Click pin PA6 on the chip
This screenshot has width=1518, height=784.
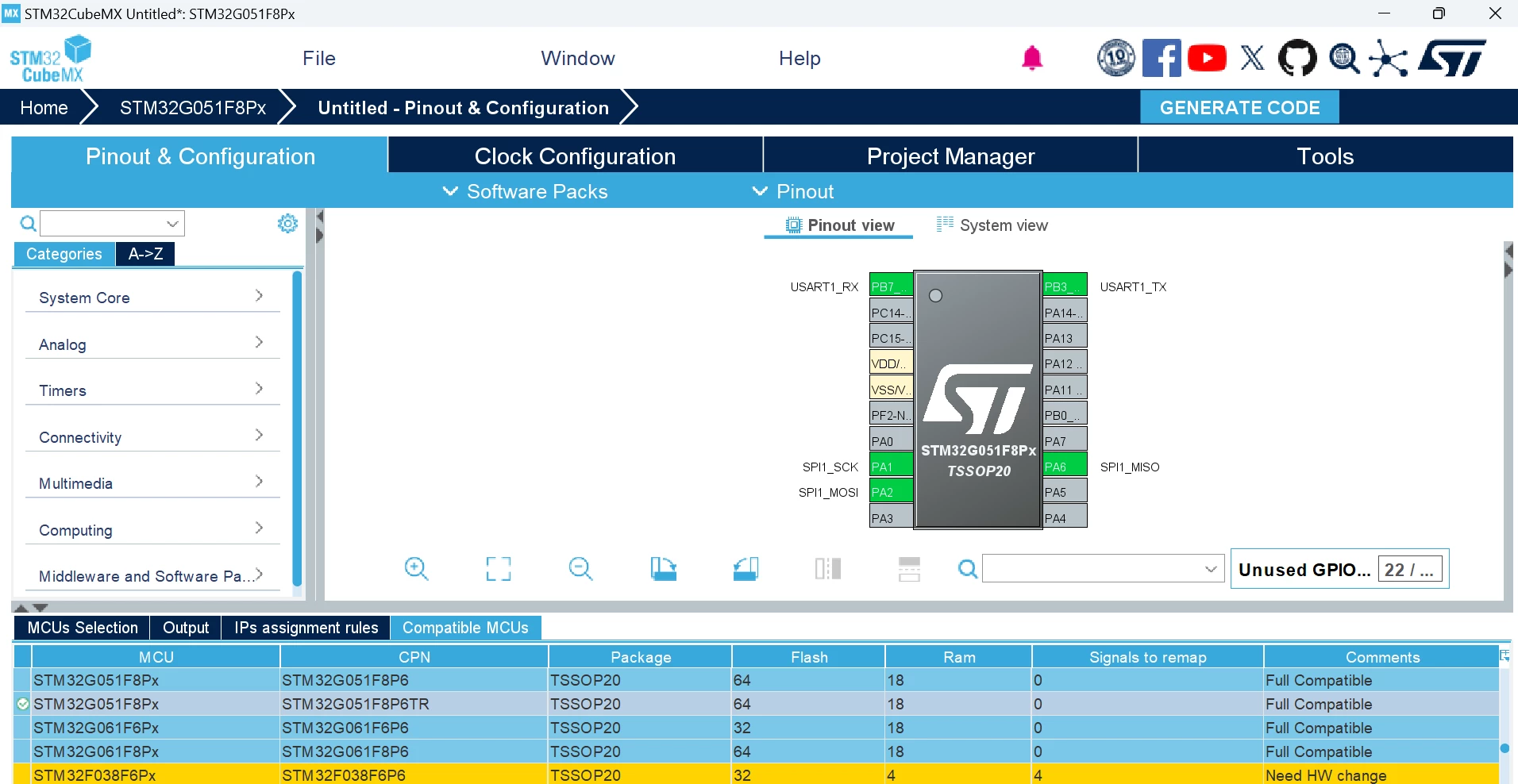click(1065, 467)
